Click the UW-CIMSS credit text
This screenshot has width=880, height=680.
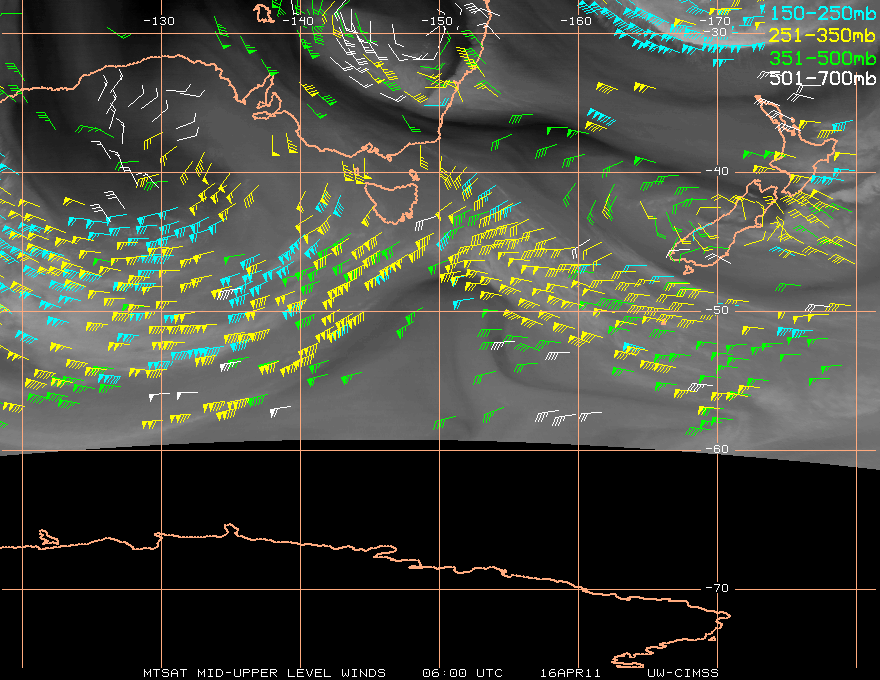point(682,673)
